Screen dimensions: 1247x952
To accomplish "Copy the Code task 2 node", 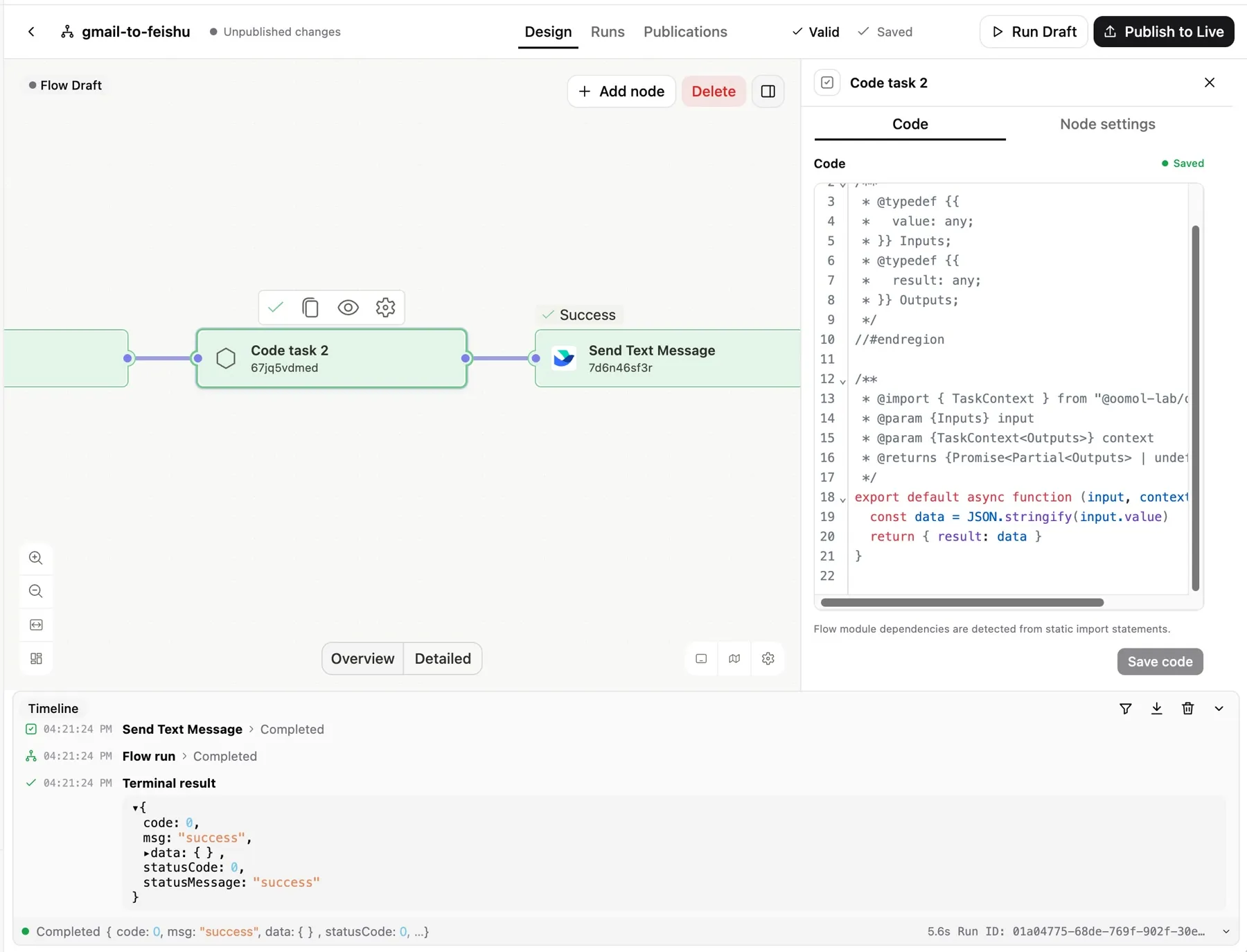I will 310,307.
